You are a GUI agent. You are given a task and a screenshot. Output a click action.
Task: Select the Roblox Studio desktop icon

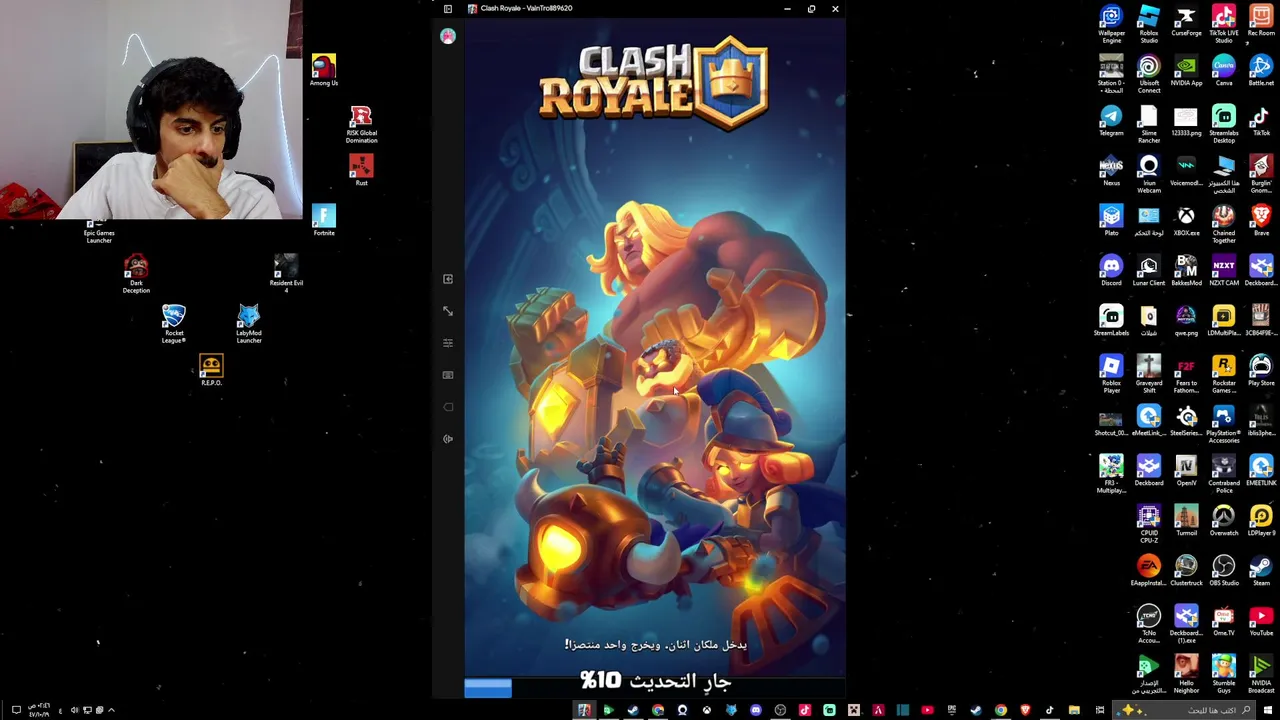point(1149,24)
